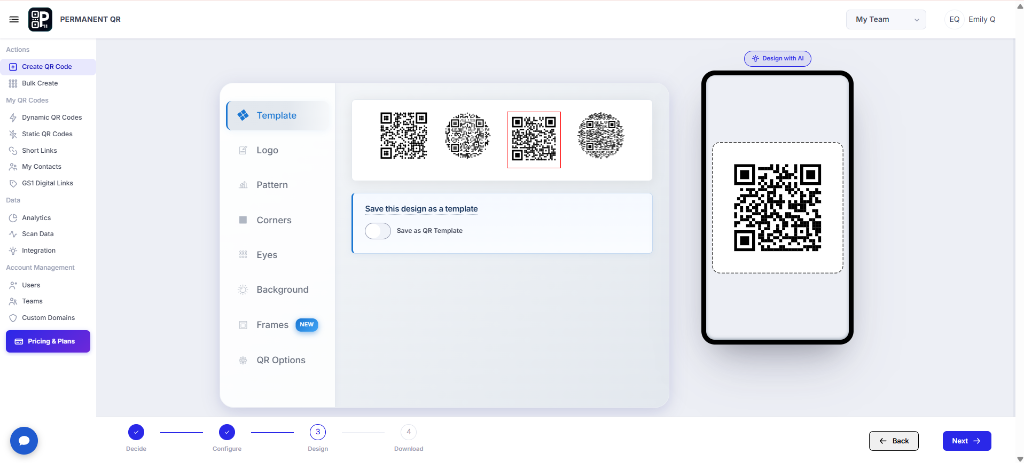The image size is (1024, 463).
Task: Click the Custom Domains shield icon
Action: (13, 318)
